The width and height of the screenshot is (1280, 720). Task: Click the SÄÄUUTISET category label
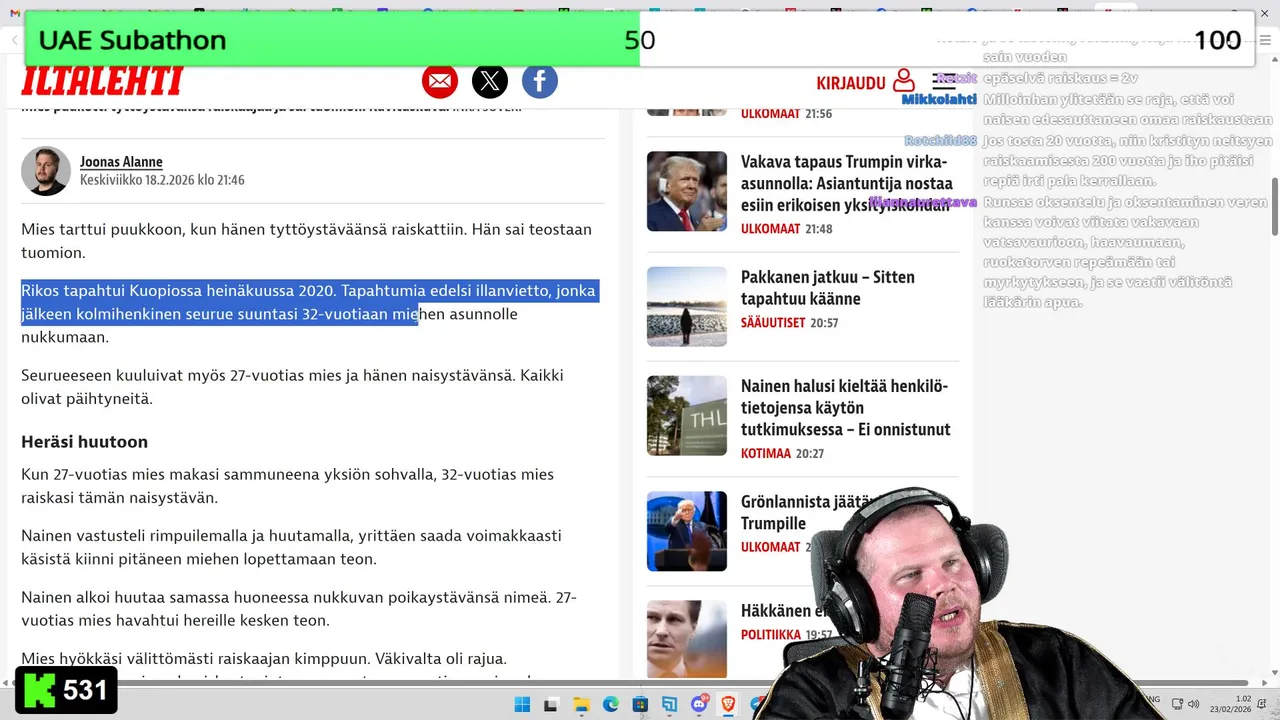point(773,323)
